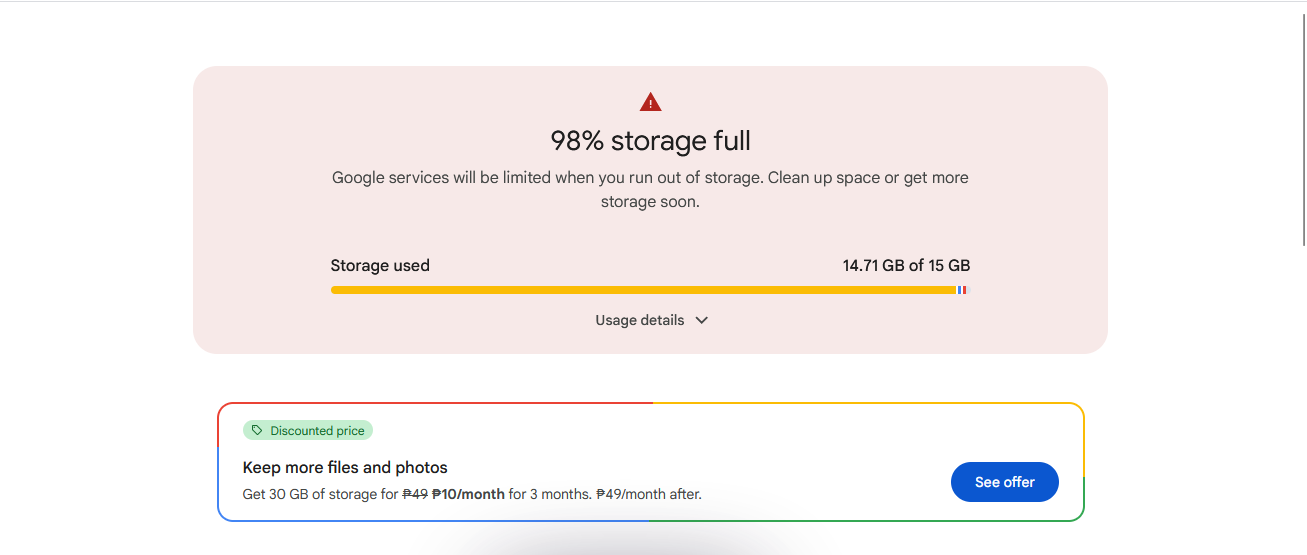Viewport: 1307px width, 555px height.
Task: Expand the Usage details chevron
Action: pyautogui.click(x=702, y=321)
